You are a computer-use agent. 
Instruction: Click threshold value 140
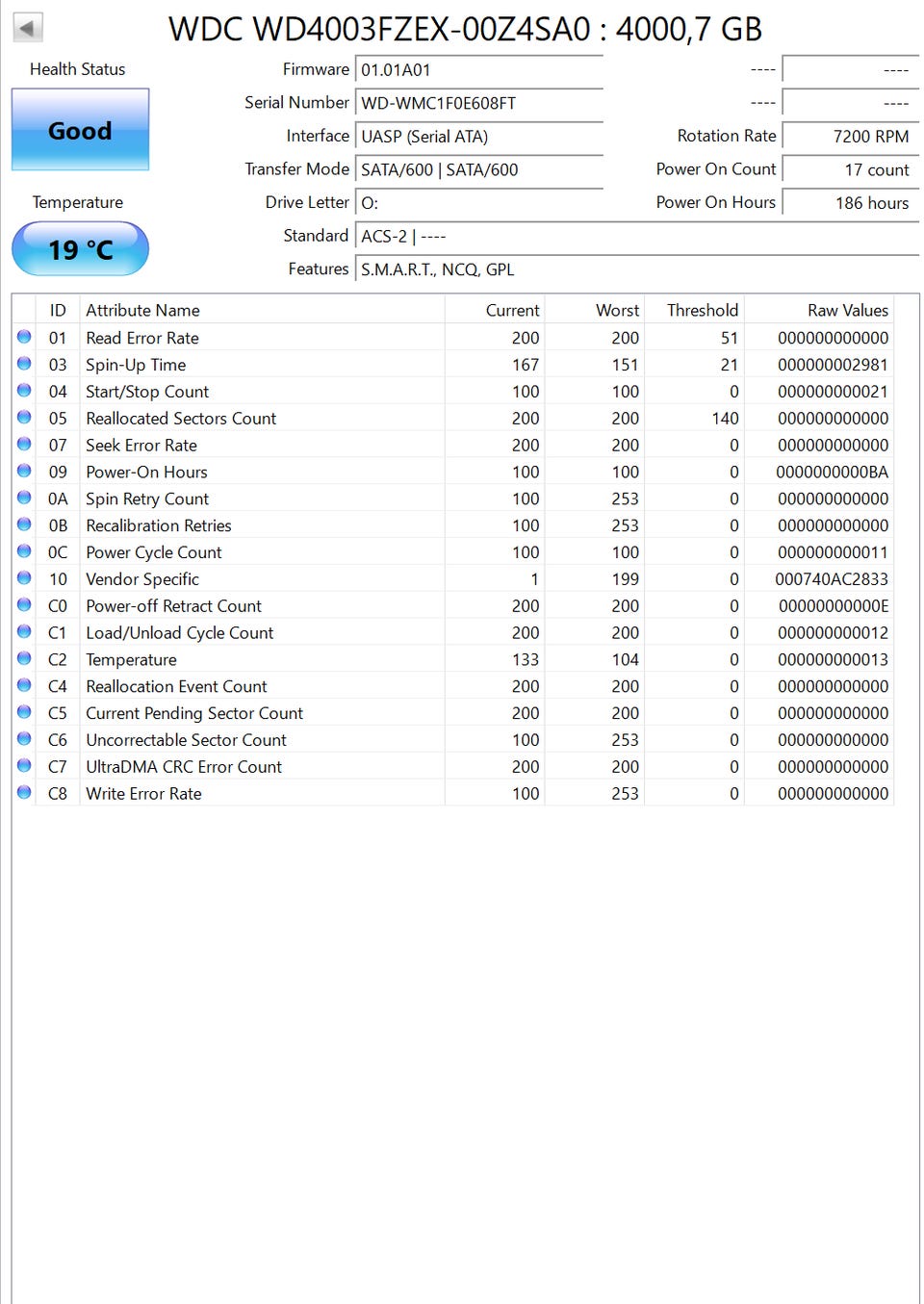[725, 419]
